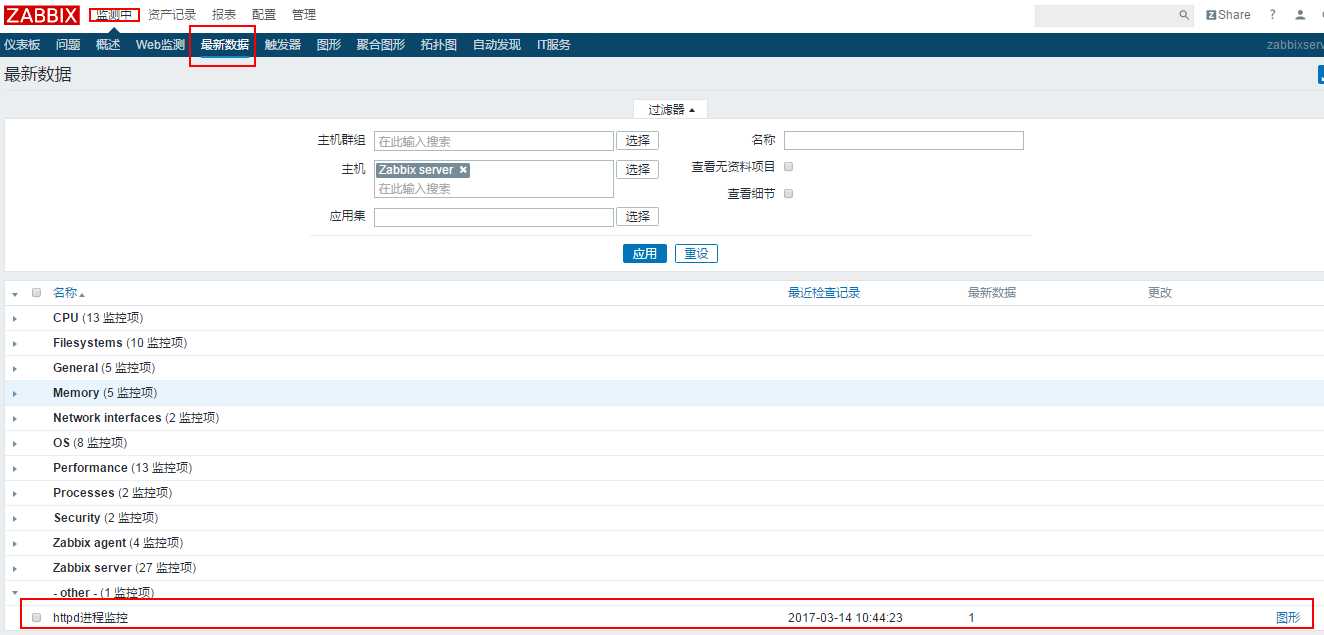
Task: Open the 管理 top menu
Action: [304, 15]
